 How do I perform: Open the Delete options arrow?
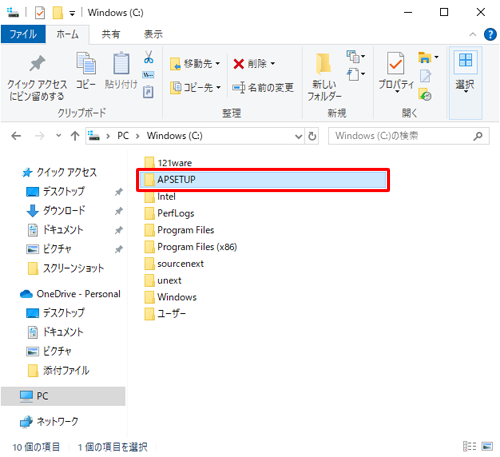[x=273, y=63]
